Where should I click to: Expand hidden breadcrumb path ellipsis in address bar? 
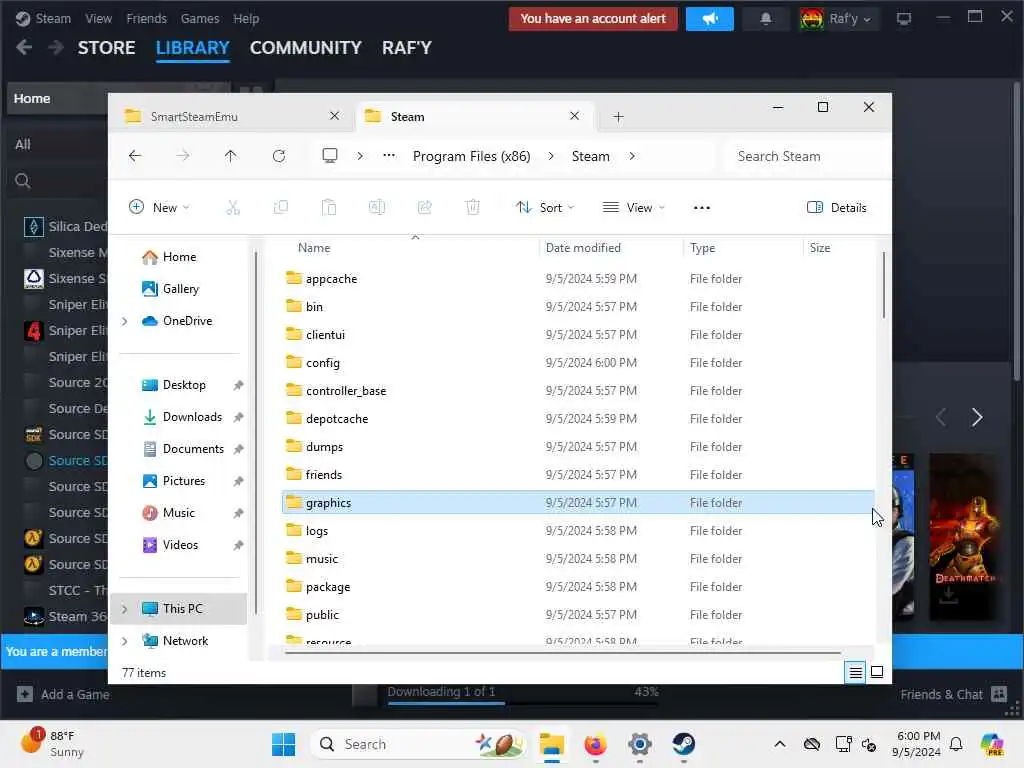click(x=389, y=155)
